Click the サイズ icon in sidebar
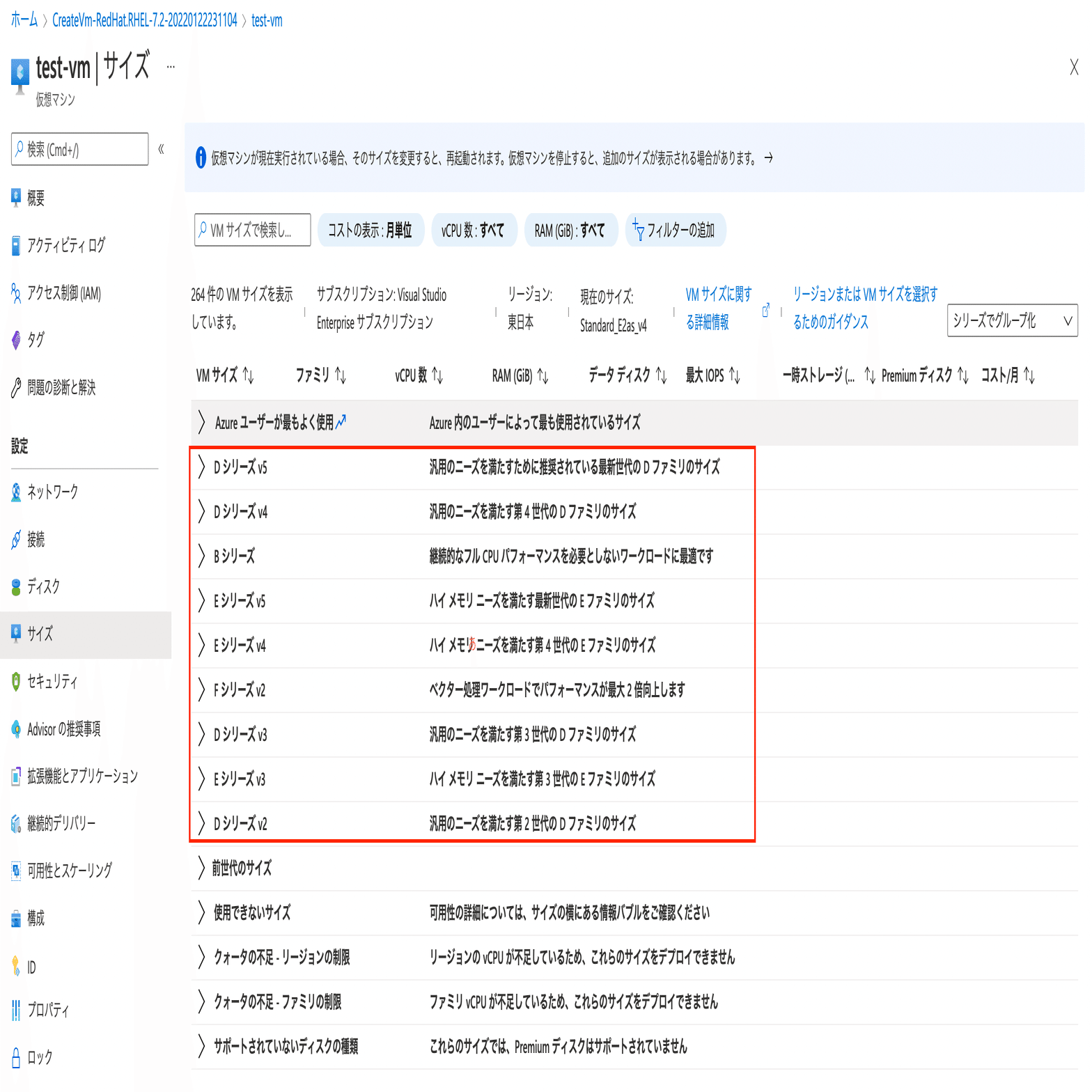This screenshot has width=1092, height=1092. (x=16, y=633)
